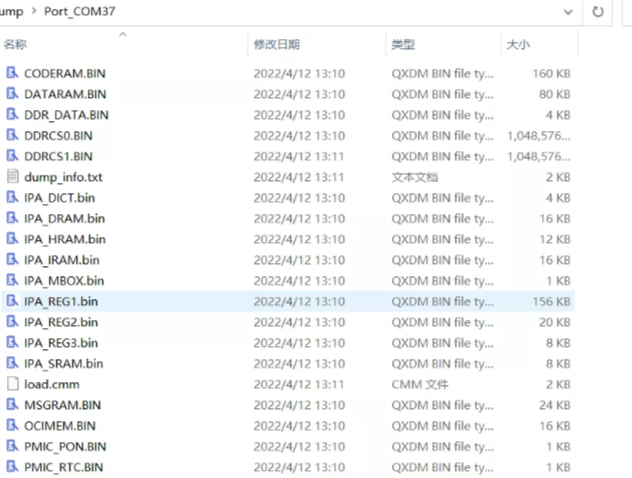
Task: Click the load.cmm file icon
Action: (x=12, y=384)
